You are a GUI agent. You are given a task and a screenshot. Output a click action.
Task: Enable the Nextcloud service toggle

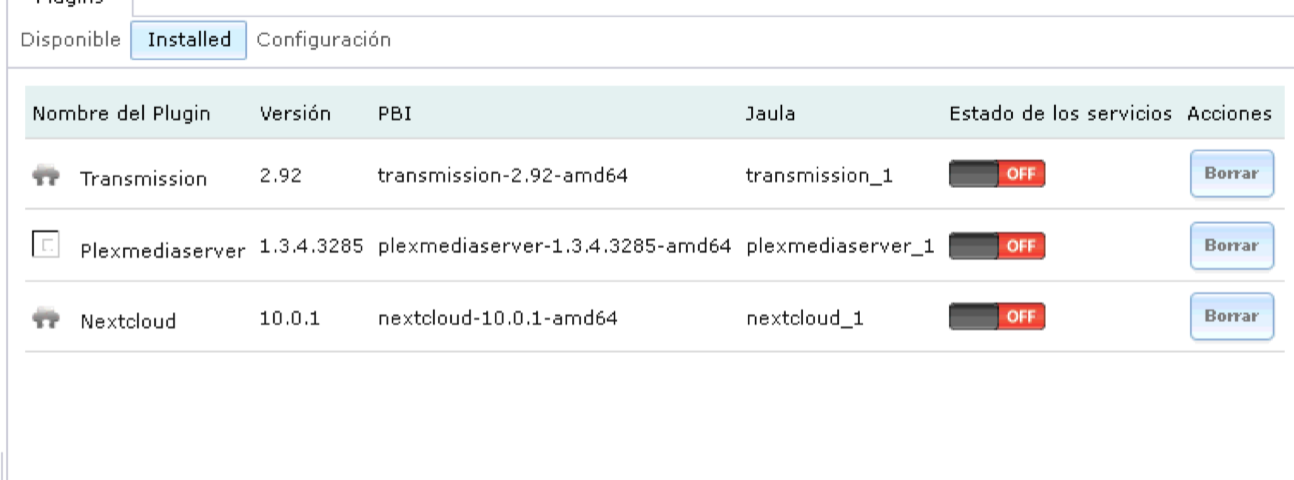tap(997, 316)
